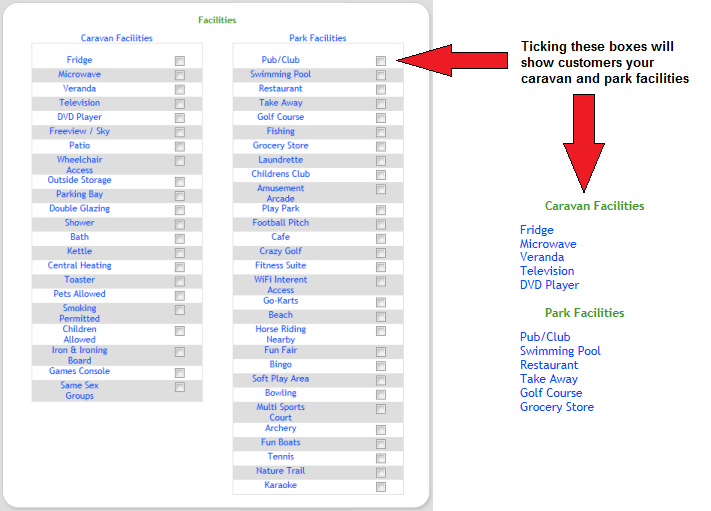Image resolution: width=711 pixels, height=511 pixels.
Task: Enable the Multi Sports Court checkbox
Action: point(381,409)
